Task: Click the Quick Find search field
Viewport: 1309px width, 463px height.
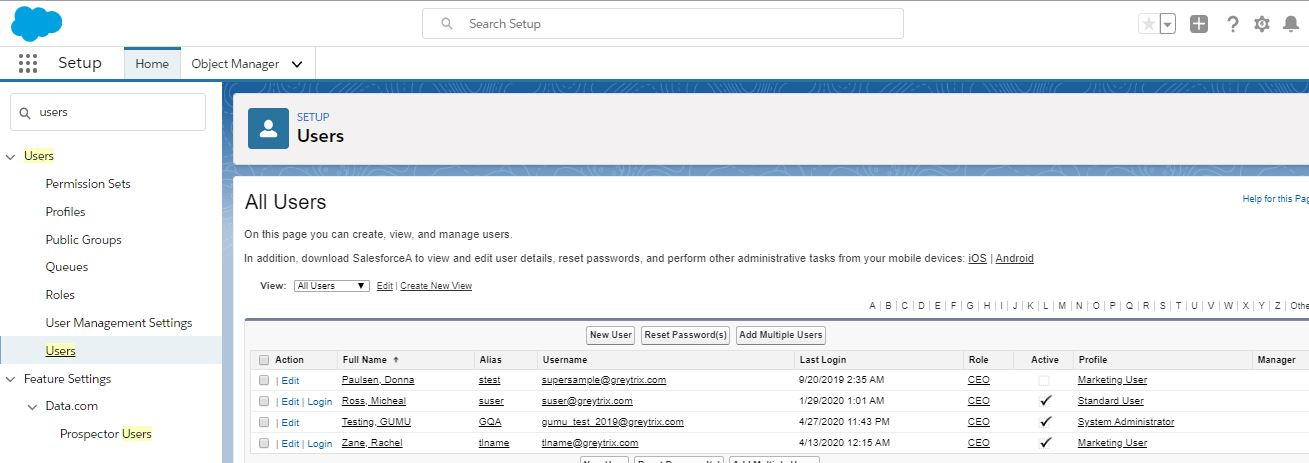Action: (x=108, y=112)
